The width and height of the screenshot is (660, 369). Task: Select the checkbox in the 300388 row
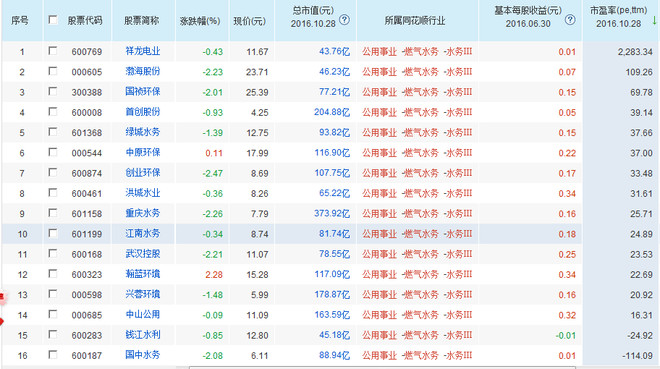53,91
